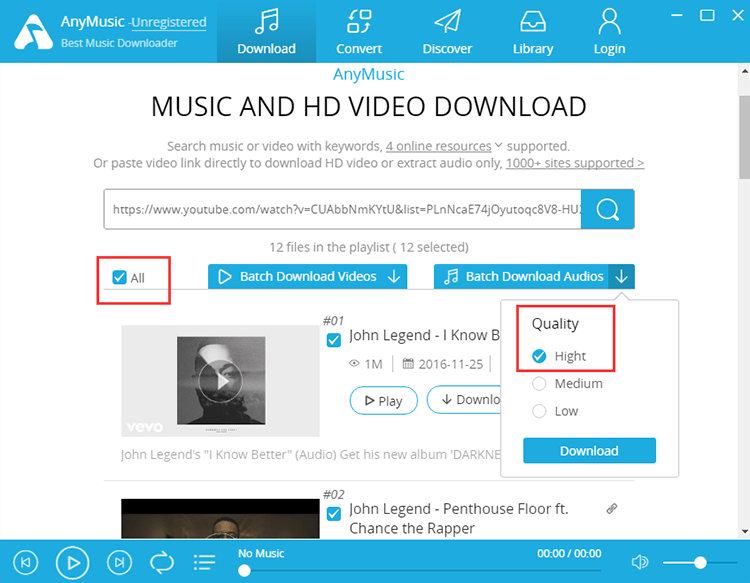Click Download button in Quality popup
Image resolution: width=750 pixels, height=583 pixels.
[x=589, y=451]
